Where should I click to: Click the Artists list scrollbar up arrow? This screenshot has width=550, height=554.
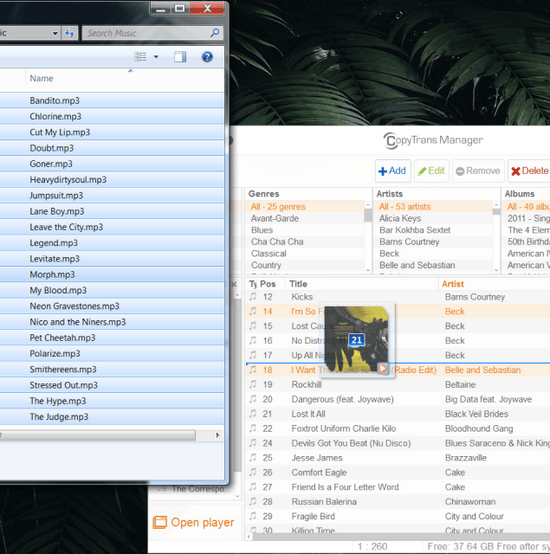[x=496, y=205]
